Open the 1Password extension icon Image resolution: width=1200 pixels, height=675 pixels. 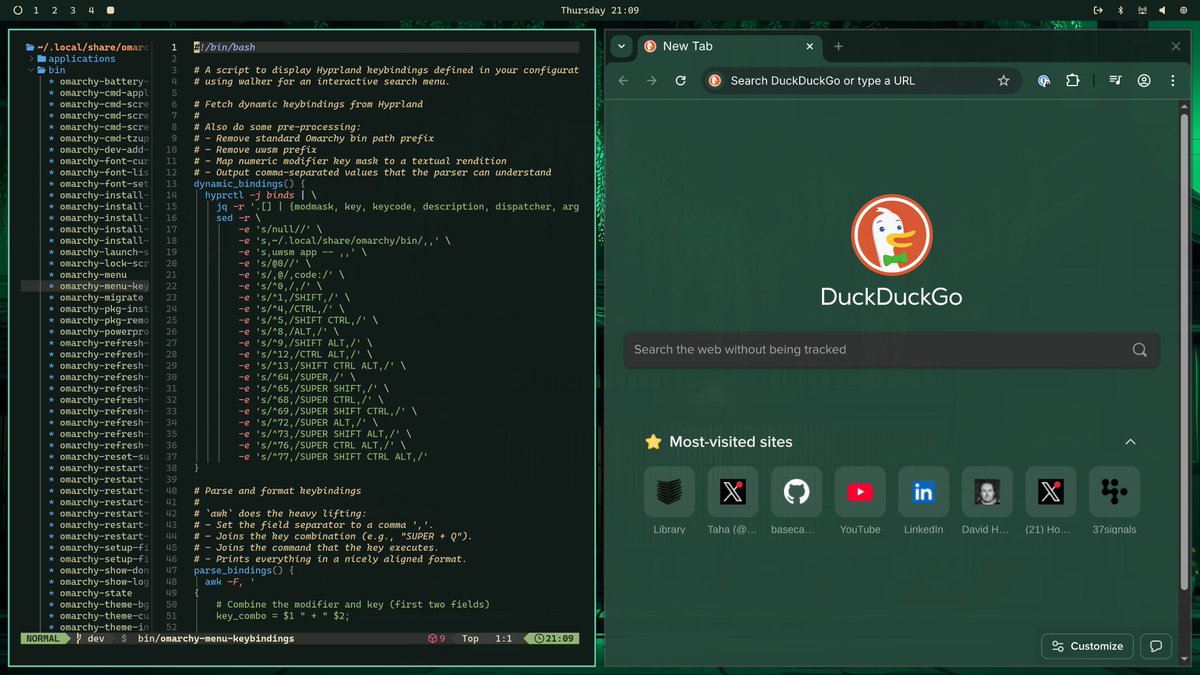(x=1044, y=81)
